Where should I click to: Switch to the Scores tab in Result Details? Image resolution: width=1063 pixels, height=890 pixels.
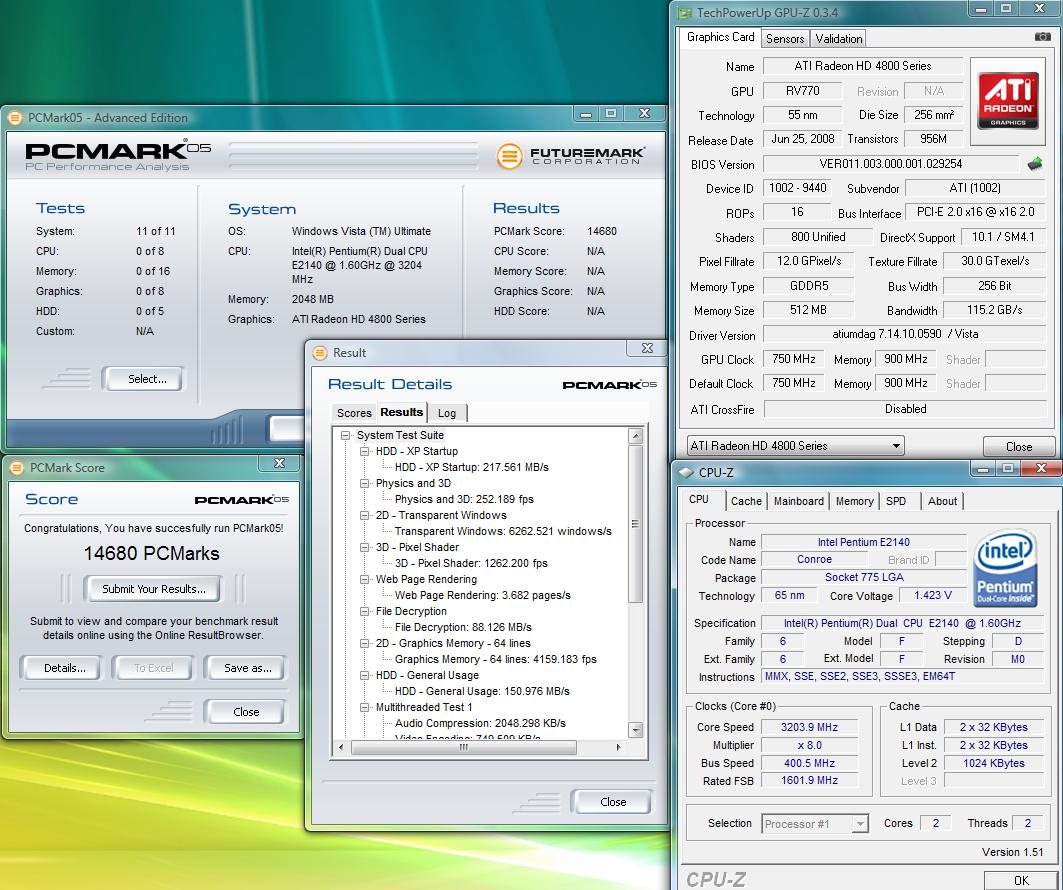354,413
